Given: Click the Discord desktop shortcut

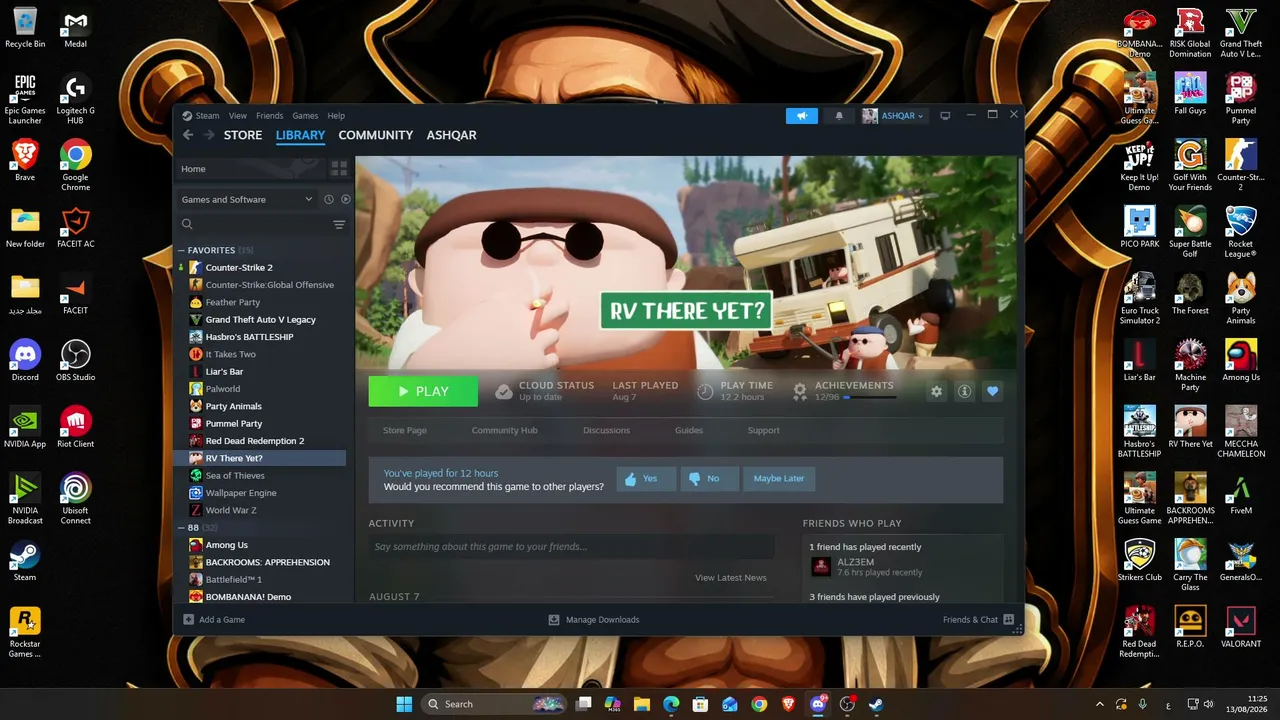Looking at the screenshot, I should point(25,361).
